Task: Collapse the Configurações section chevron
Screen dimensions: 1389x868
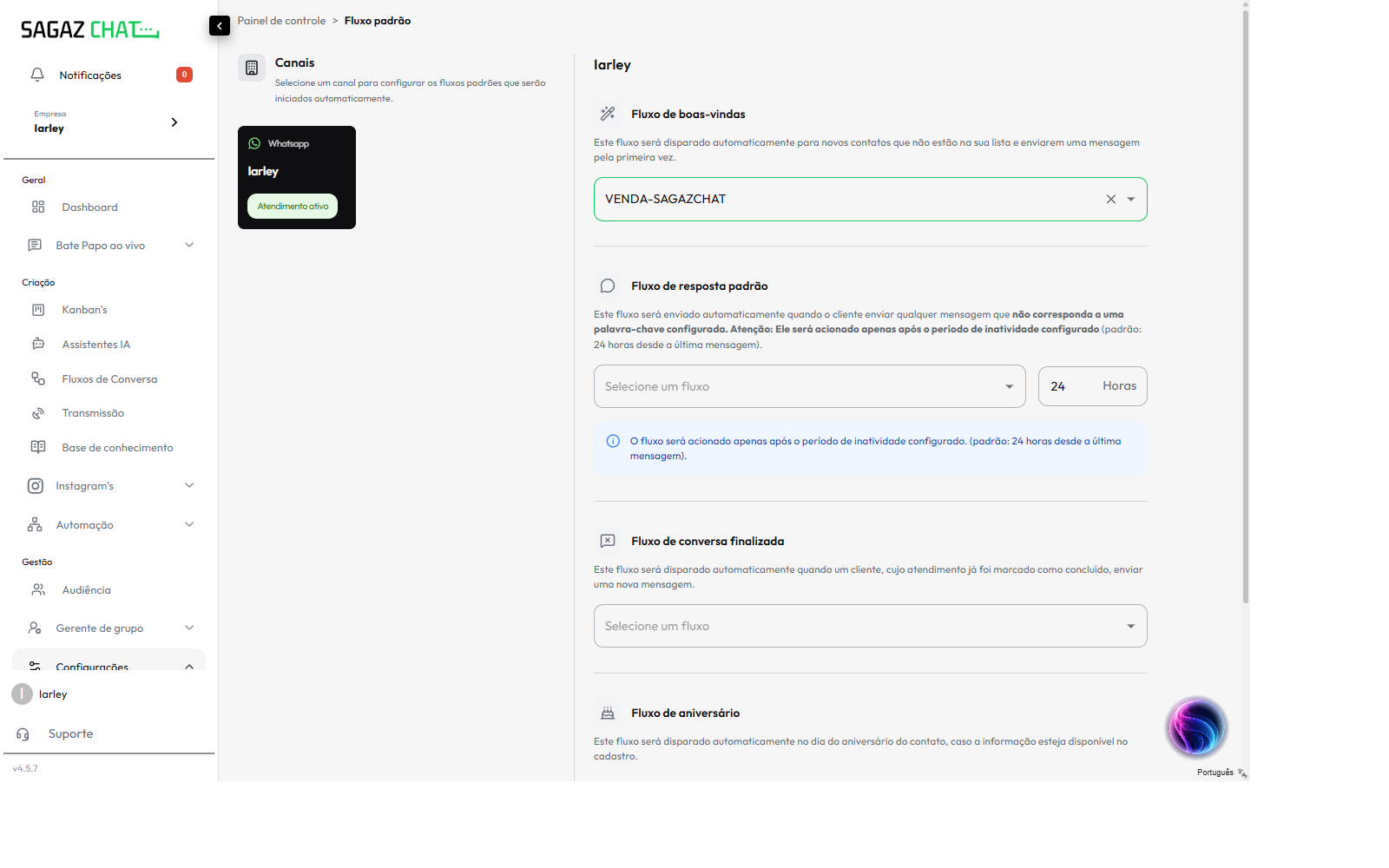Action: pos(189,666)
